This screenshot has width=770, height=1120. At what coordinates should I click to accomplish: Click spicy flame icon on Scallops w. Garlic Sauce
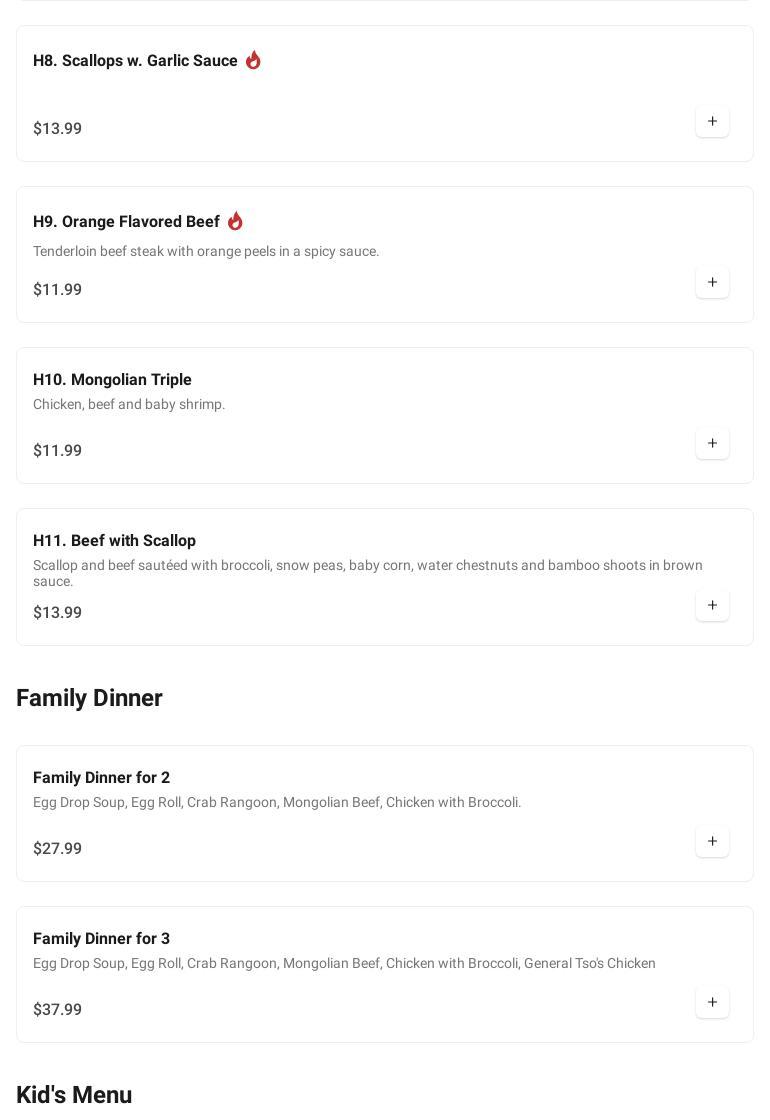tap(253, 60)
